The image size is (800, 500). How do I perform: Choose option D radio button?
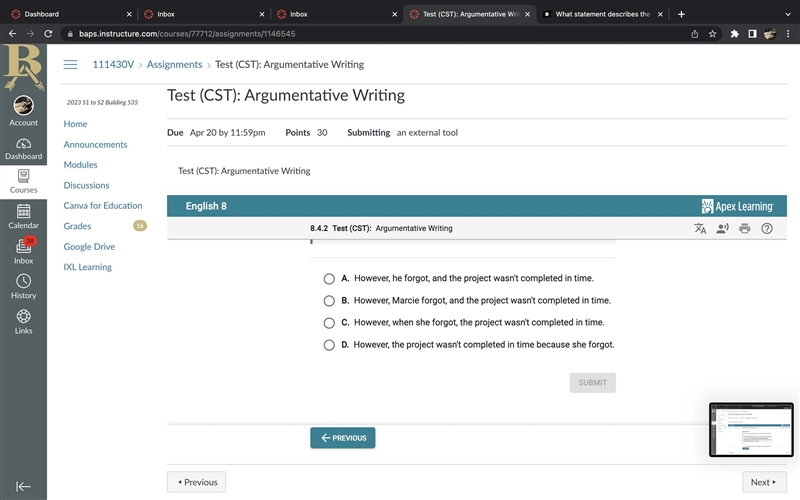(329, 345)
